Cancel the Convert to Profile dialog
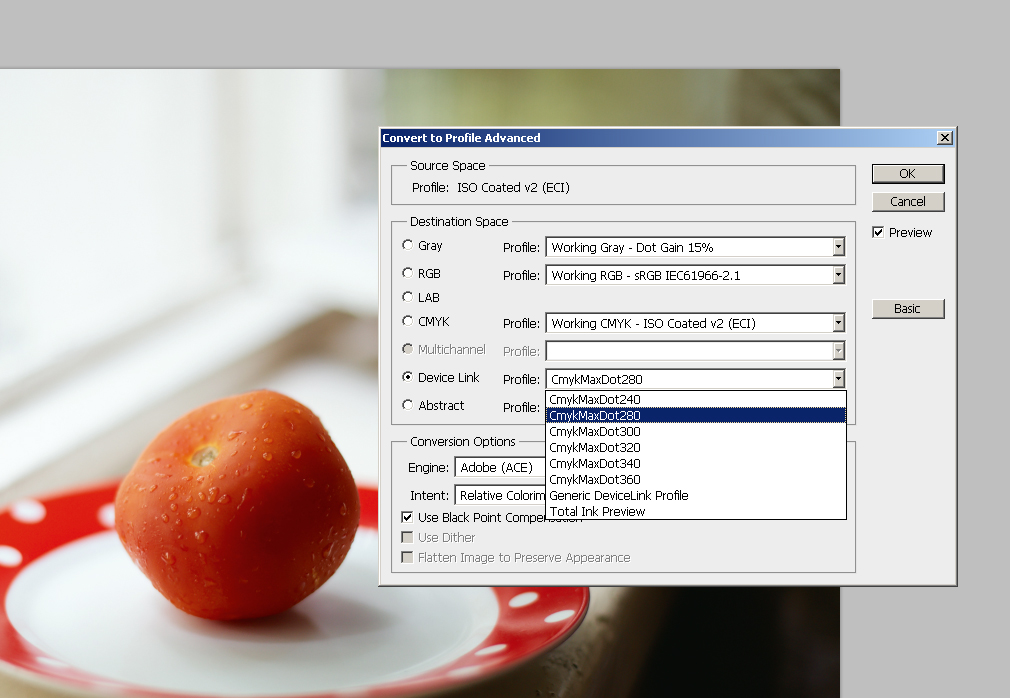 click(908, 202)
